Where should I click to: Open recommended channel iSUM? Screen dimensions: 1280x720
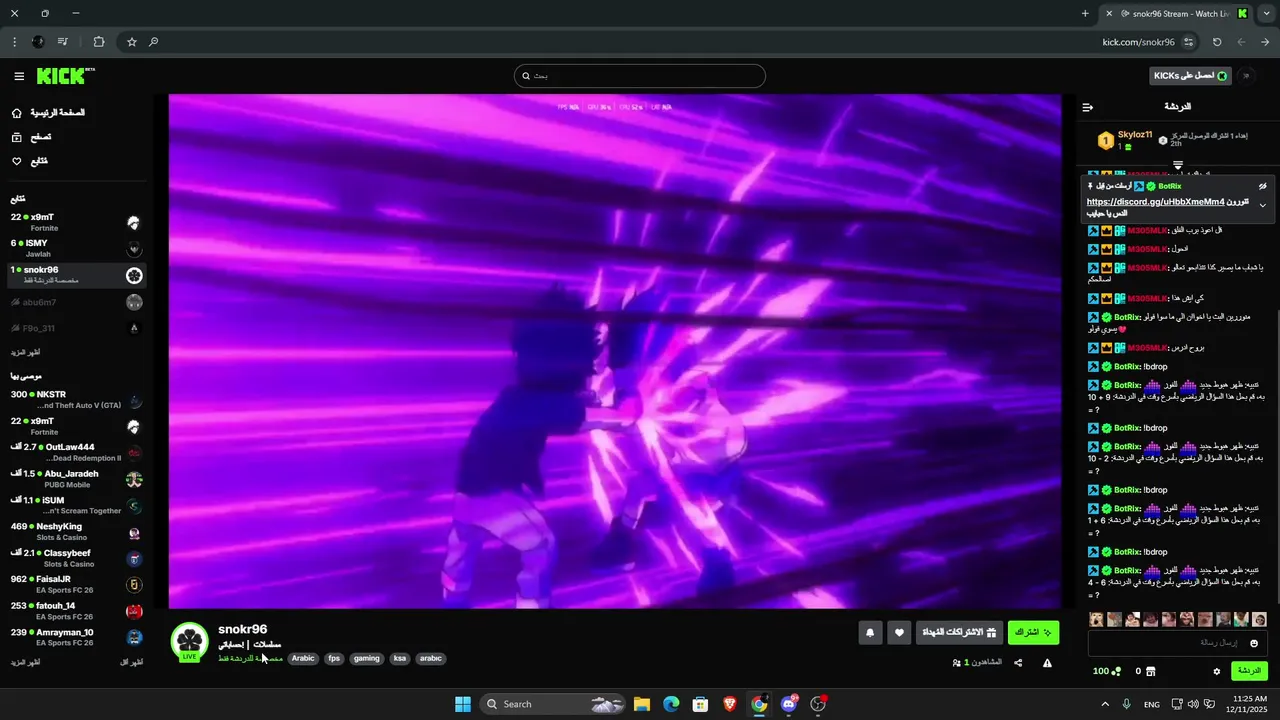pos(76,505)
